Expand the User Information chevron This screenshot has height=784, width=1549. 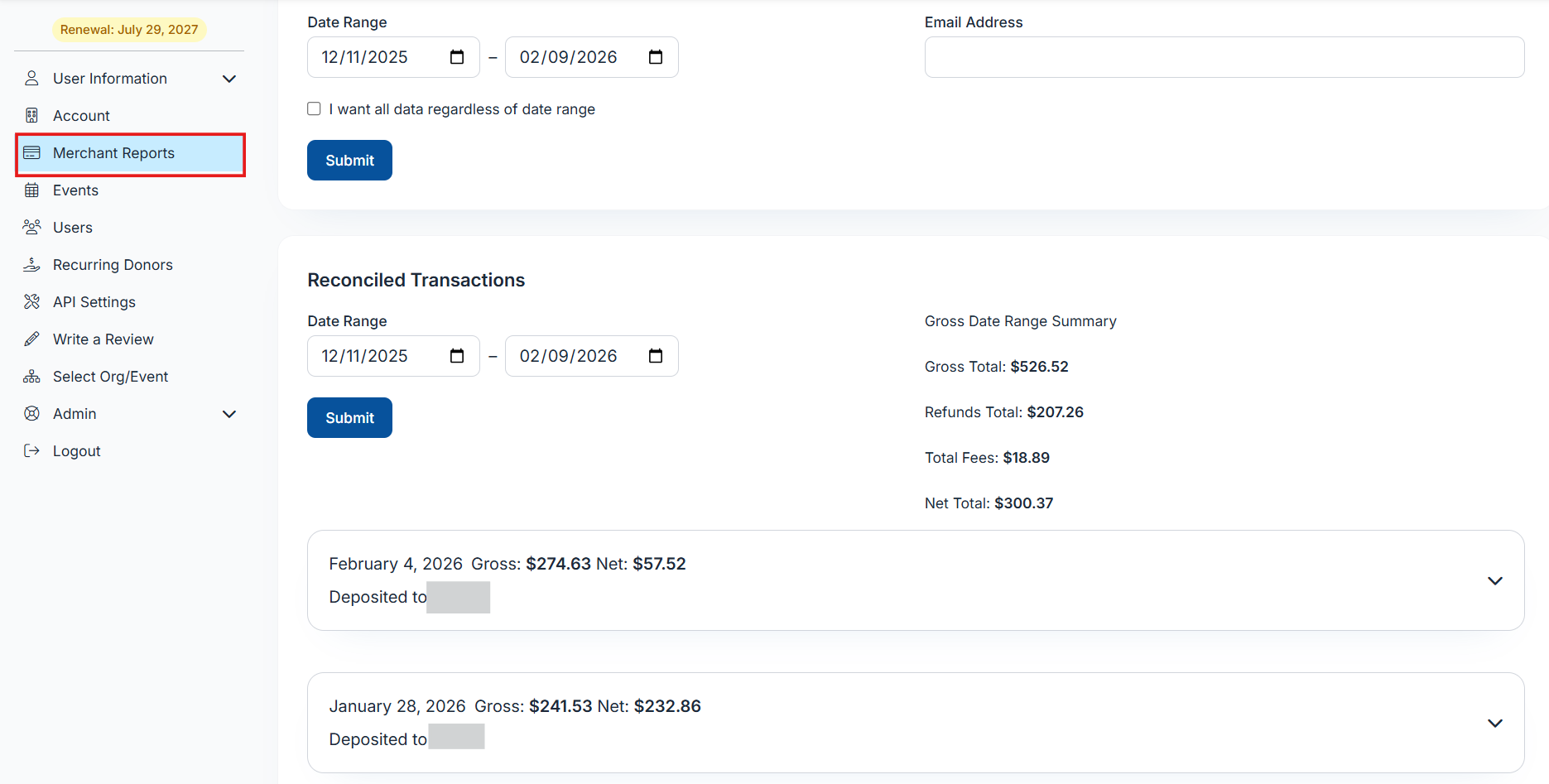[229, 79]
